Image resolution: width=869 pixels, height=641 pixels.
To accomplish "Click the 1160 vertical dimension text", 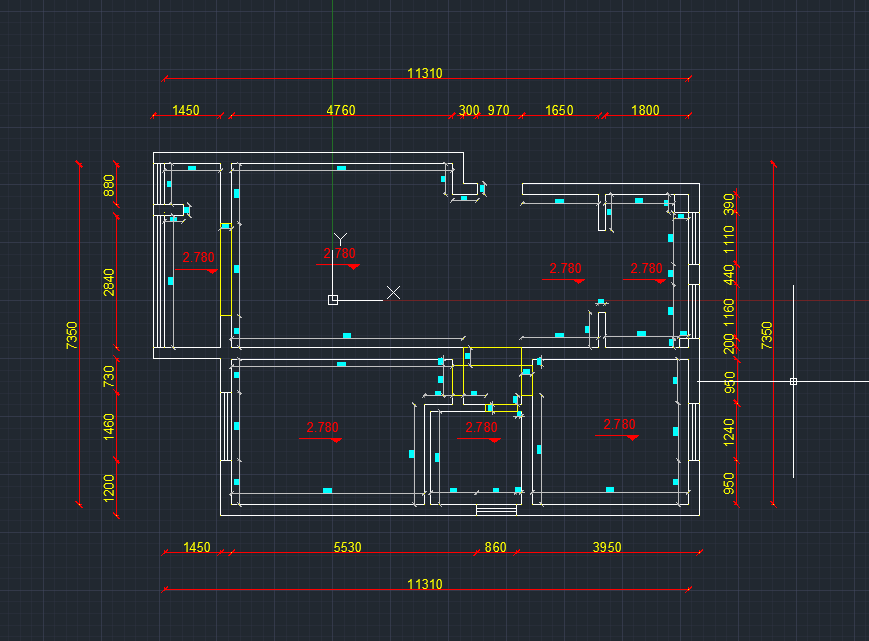I will coord(728,311).
